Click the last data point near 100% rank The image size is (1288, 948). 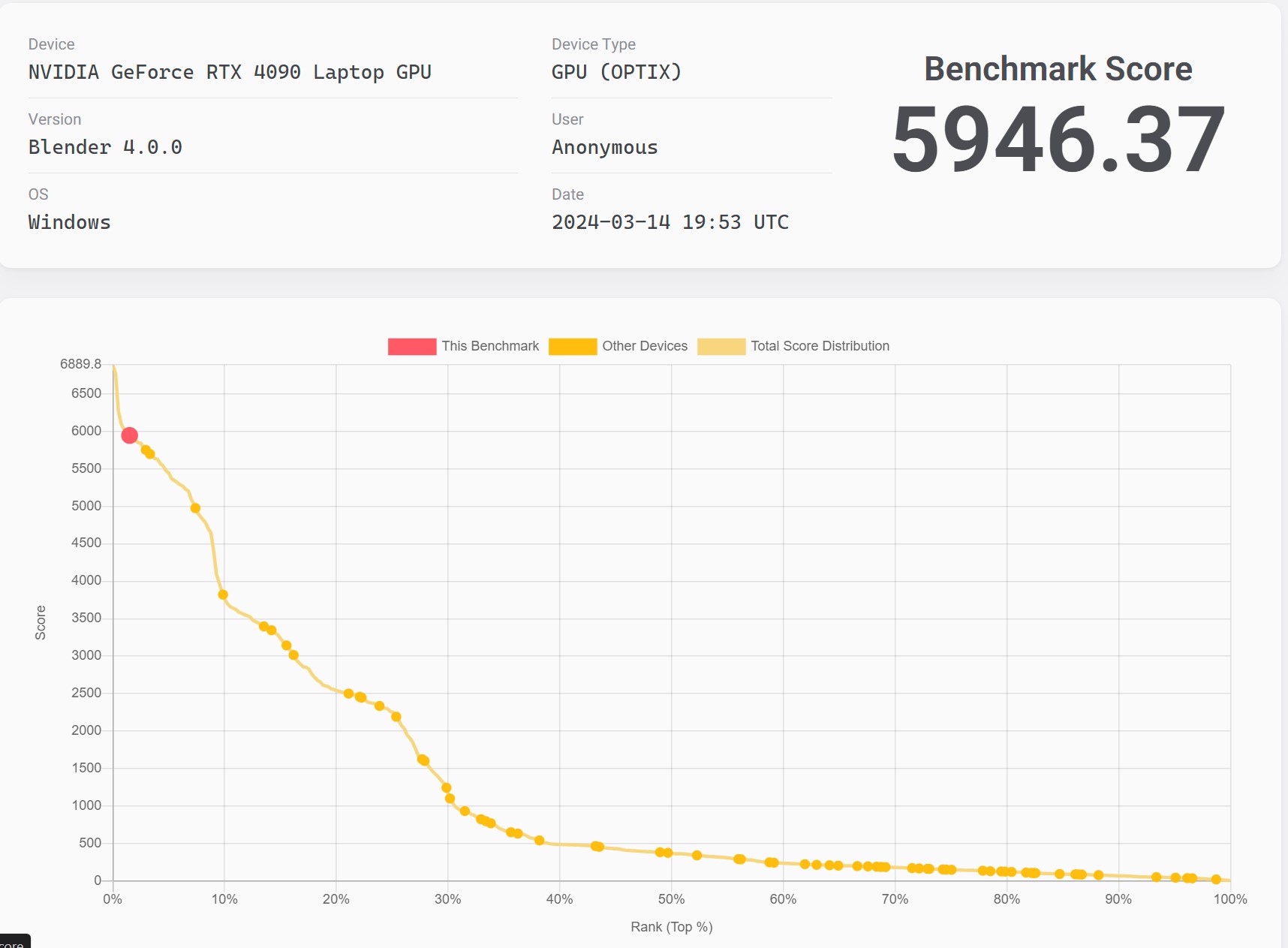(1216, 879)
